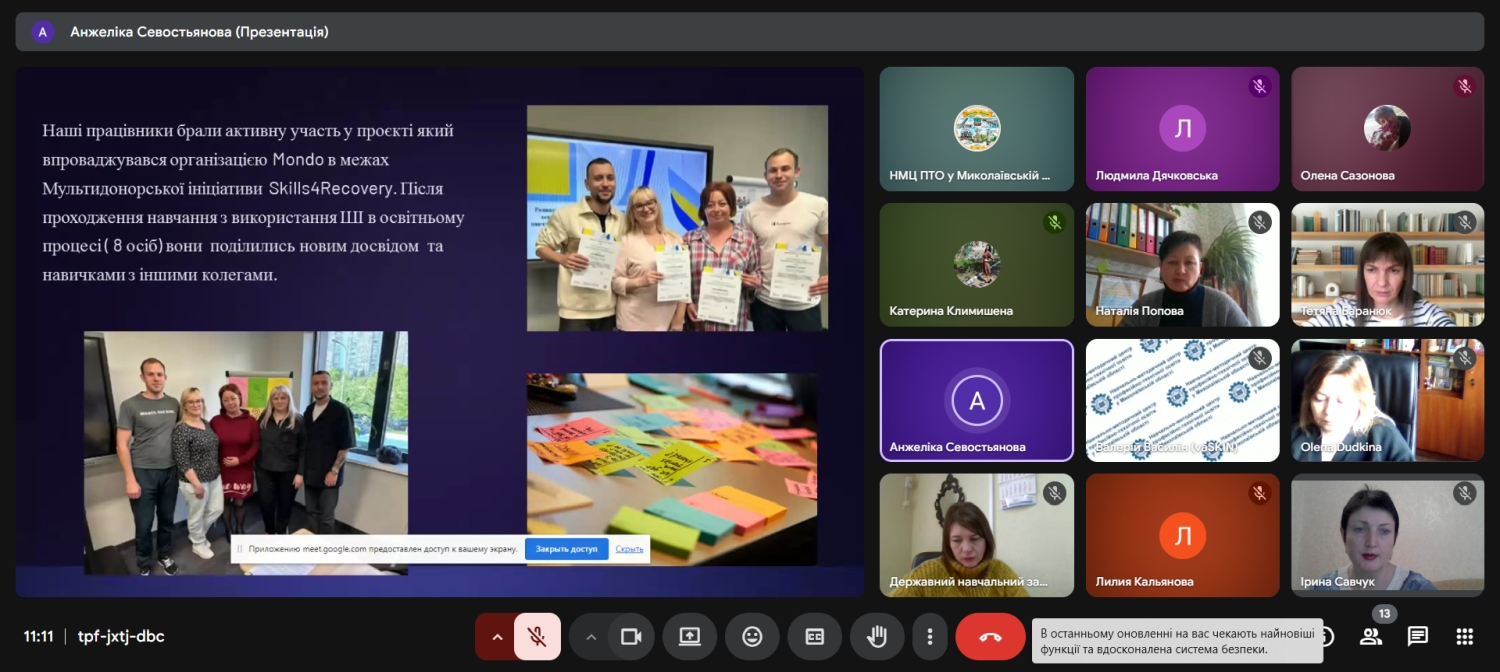The image size is (1500, 672).
Task: Click the present screen icon
Action: pyautogui.click(x=689, y=637)
